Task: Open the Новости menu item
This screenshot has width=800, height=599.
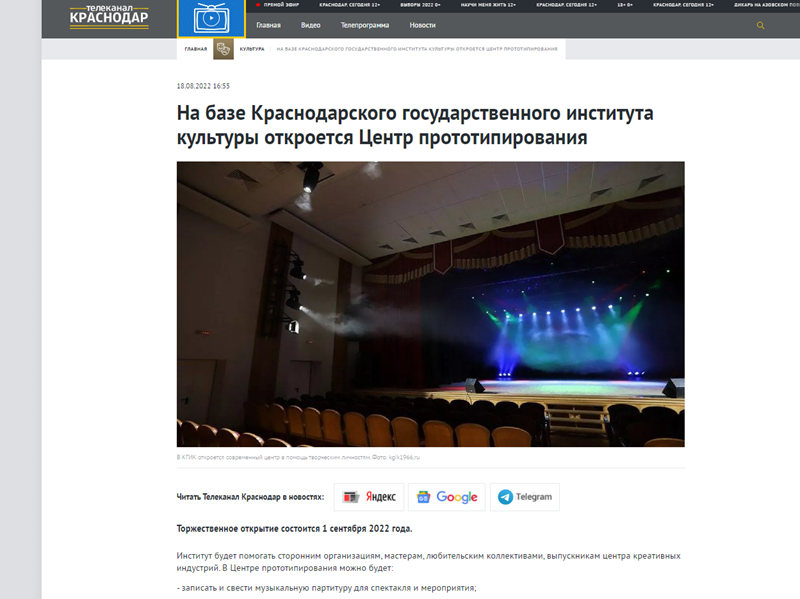Action: tap(422, 26)
